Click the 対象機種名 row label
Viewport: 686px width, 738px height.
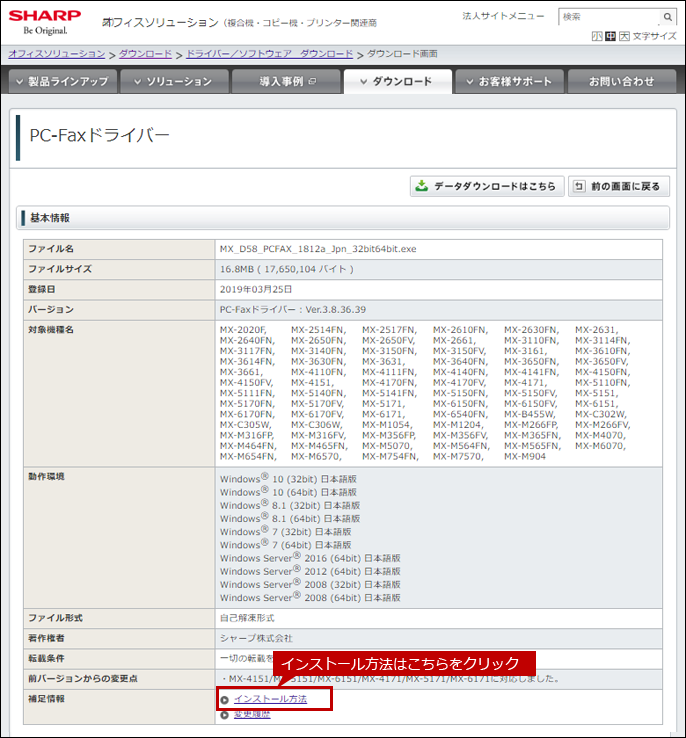51,330
